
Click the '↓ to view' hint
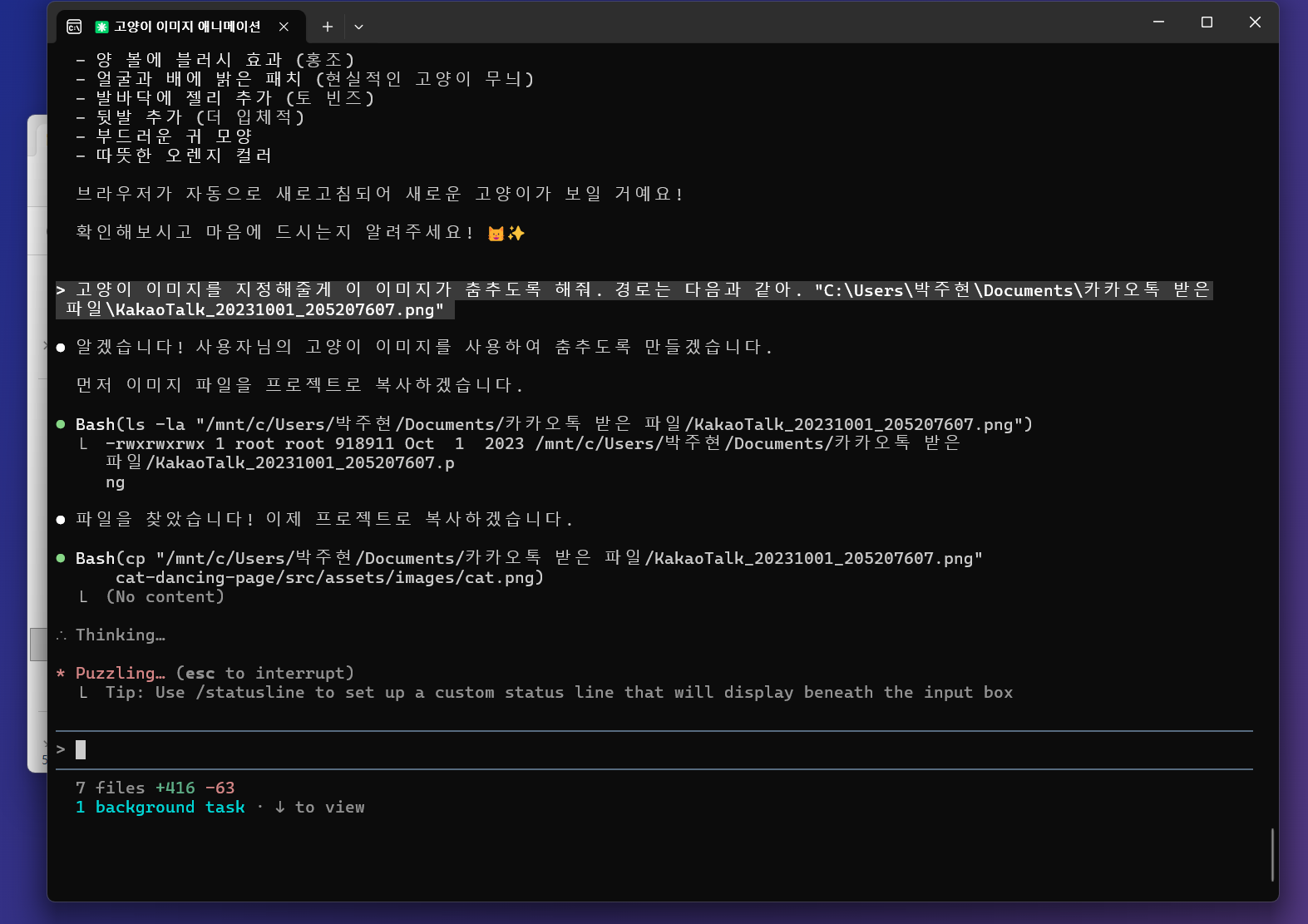319,808
